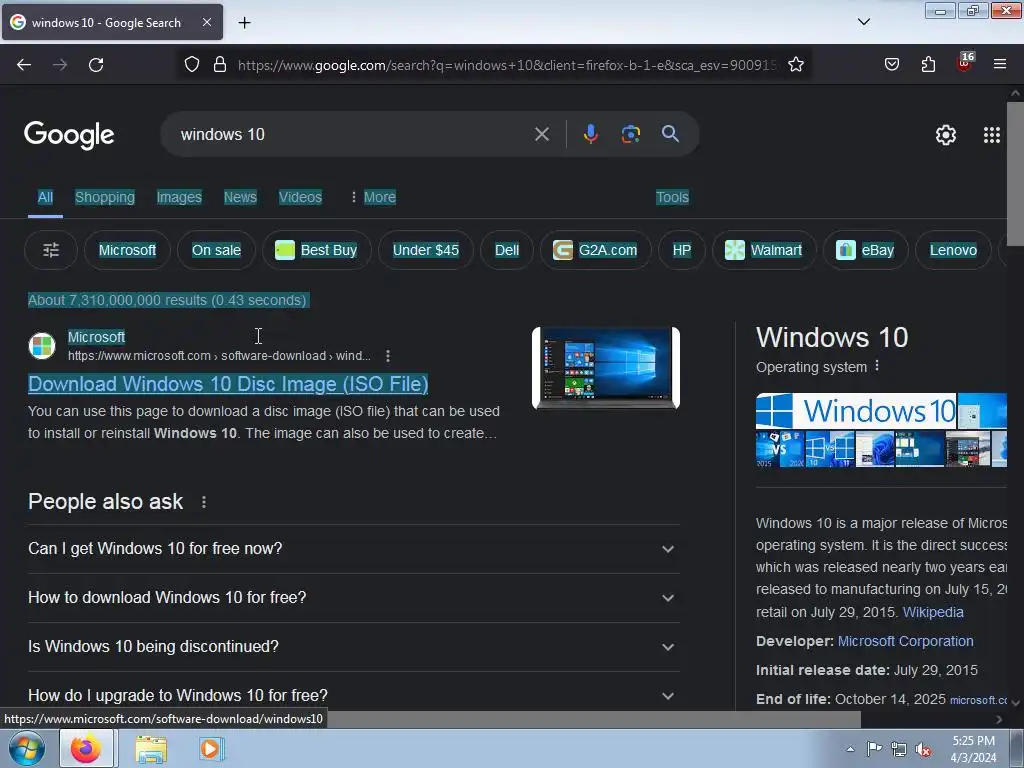
Task: Reload the current page
Action: tap(96, 65)
